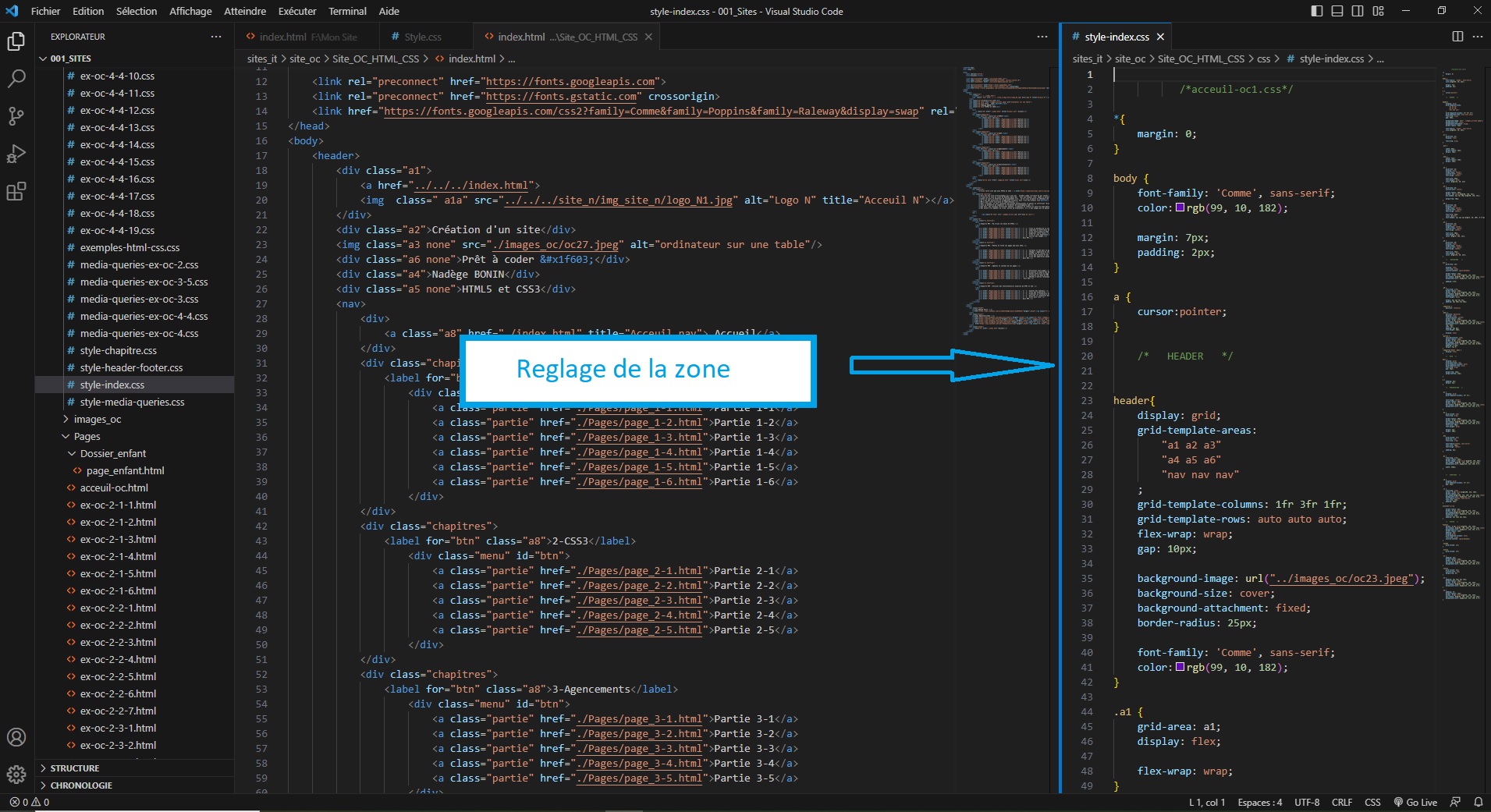Click the UTF-8 encoding selector
The image size is (1491, 812).
pyautogui.click(x=1307, y=802)
